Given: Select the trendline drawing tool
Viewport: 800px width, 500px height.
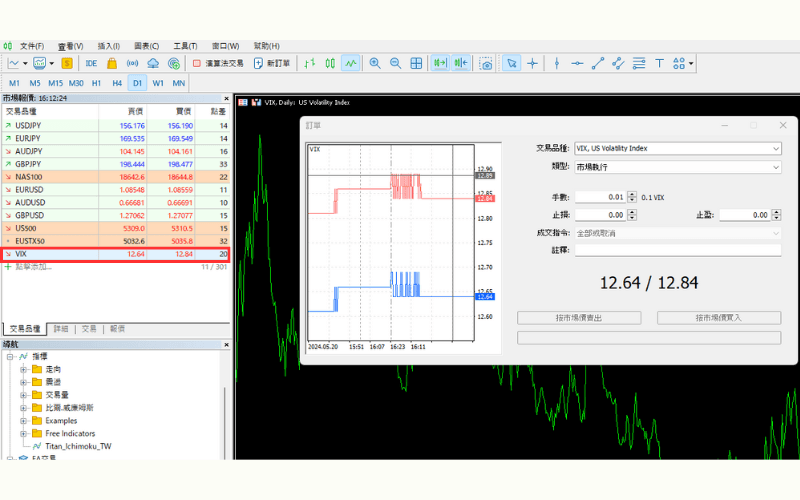Looking at the screenshot, I should (x=598, y=63).
